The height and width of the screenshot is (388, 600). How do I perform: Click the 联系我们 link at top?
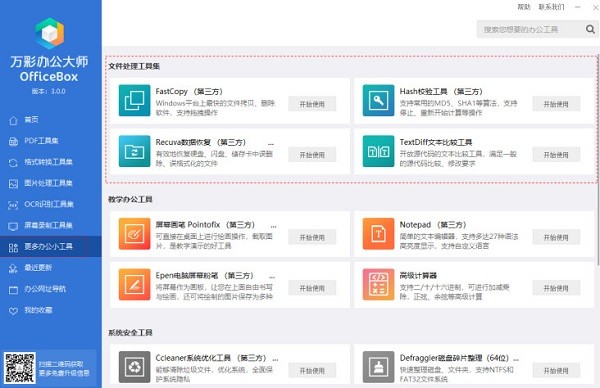click(x=551, y=7)
